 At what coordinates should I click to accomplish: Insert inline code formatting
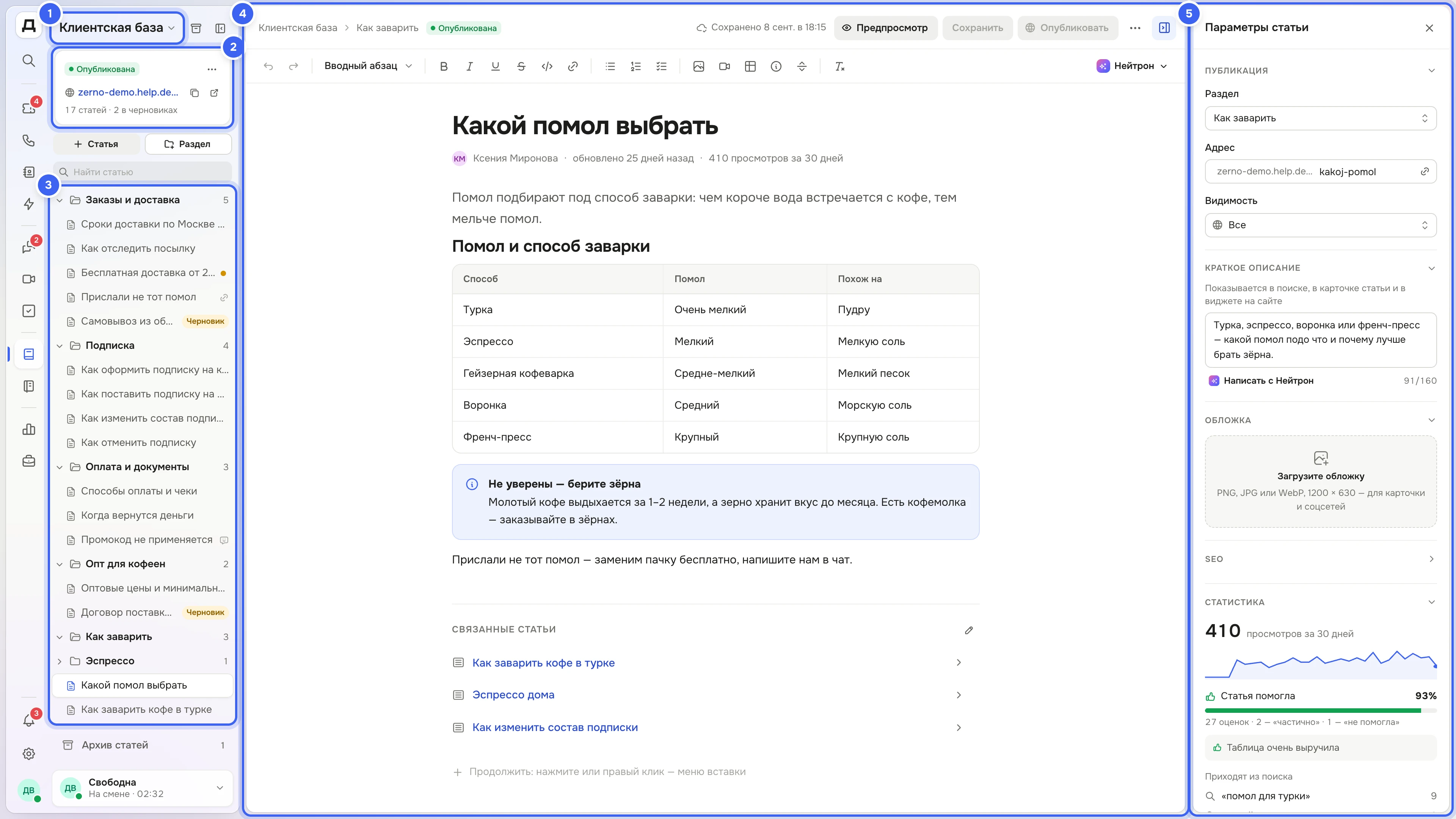[x=546, y=66]
